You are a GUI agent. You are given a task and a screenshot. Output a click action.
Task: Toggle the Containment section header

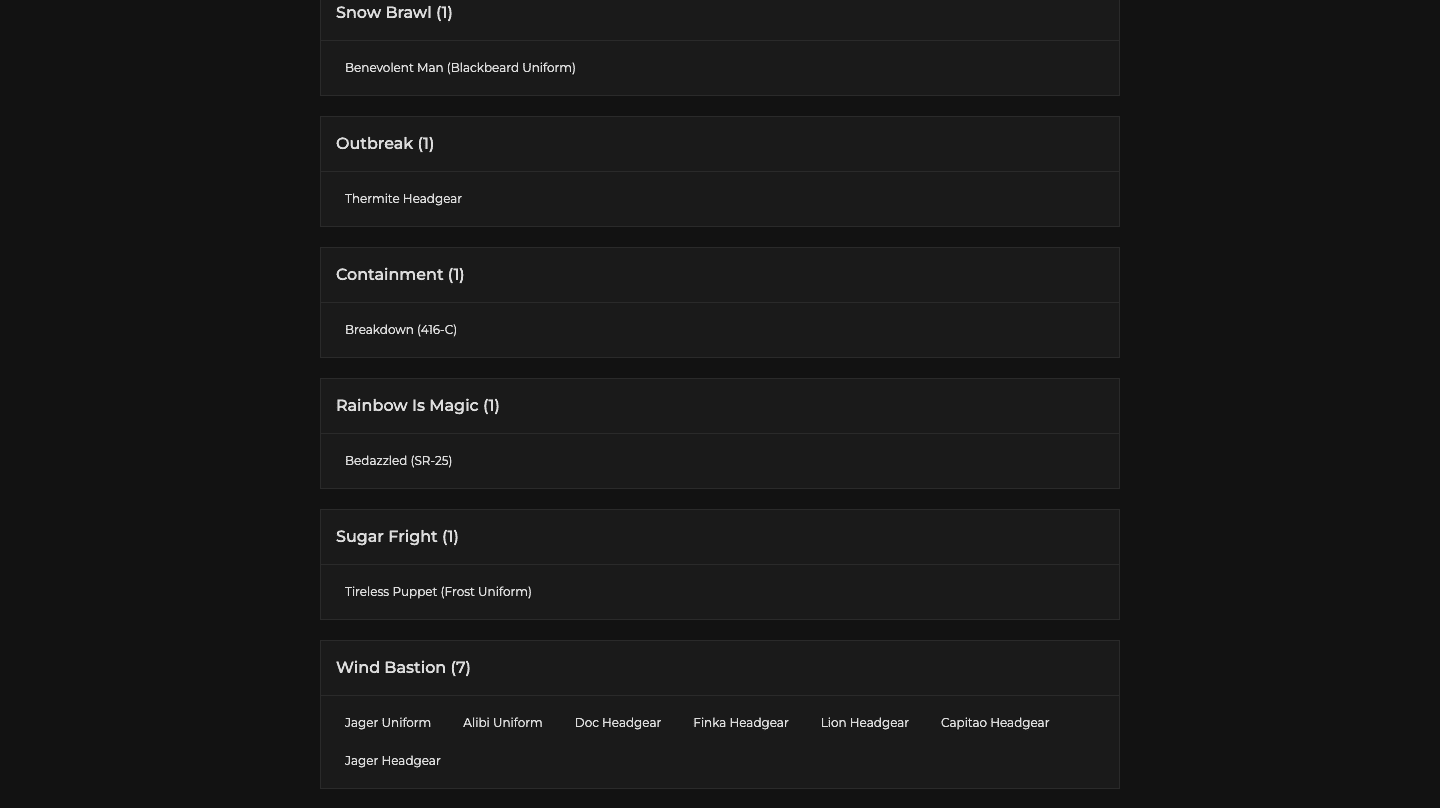tap(399, 275)
